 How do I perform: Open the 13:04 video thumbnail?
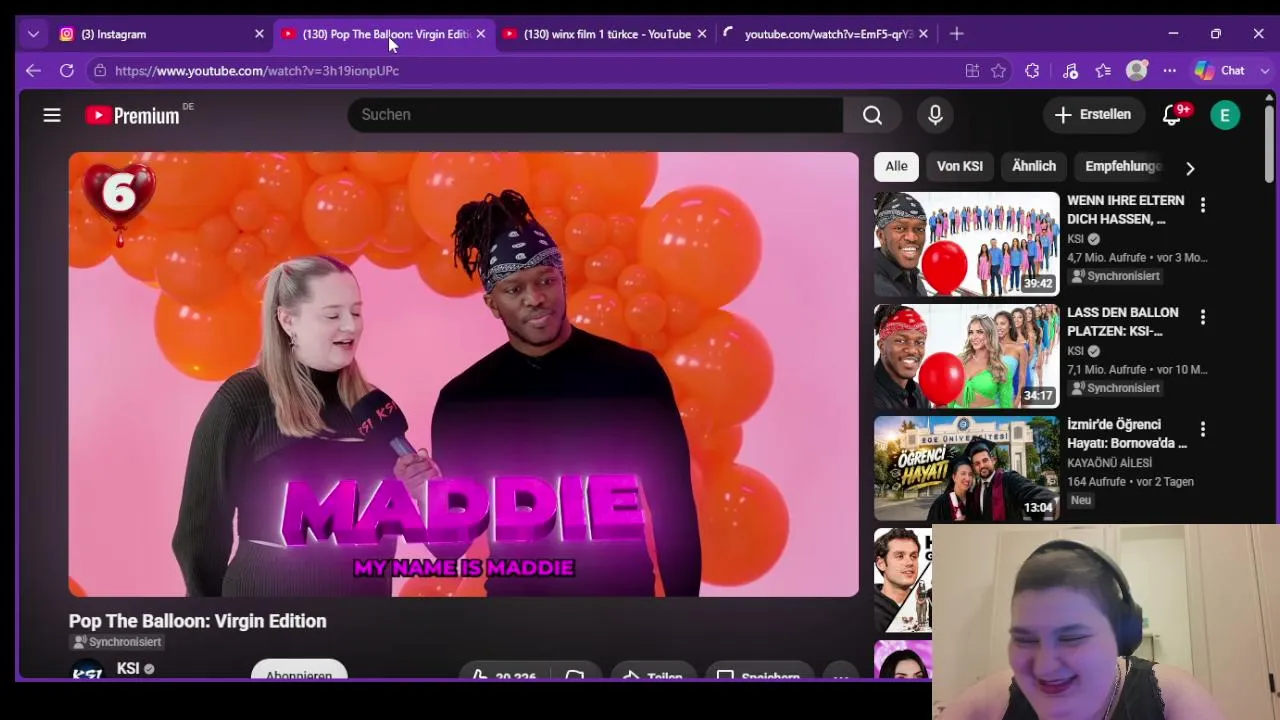966,468
